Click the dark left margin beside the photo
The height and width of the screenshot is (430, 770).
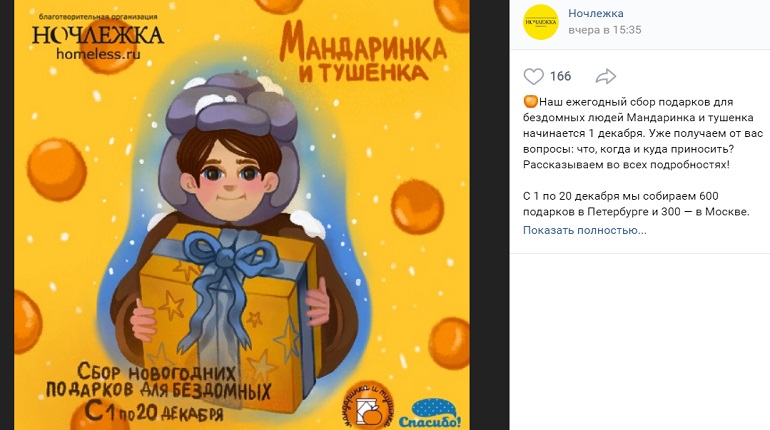7,215
